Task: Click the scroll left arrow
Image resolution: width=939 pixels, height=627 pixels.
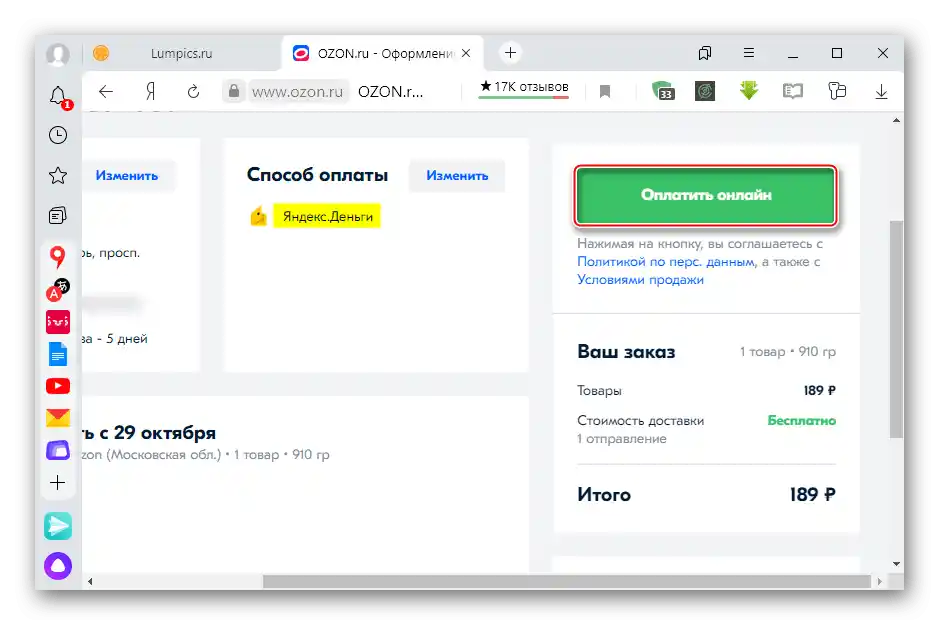Action: 90,581
